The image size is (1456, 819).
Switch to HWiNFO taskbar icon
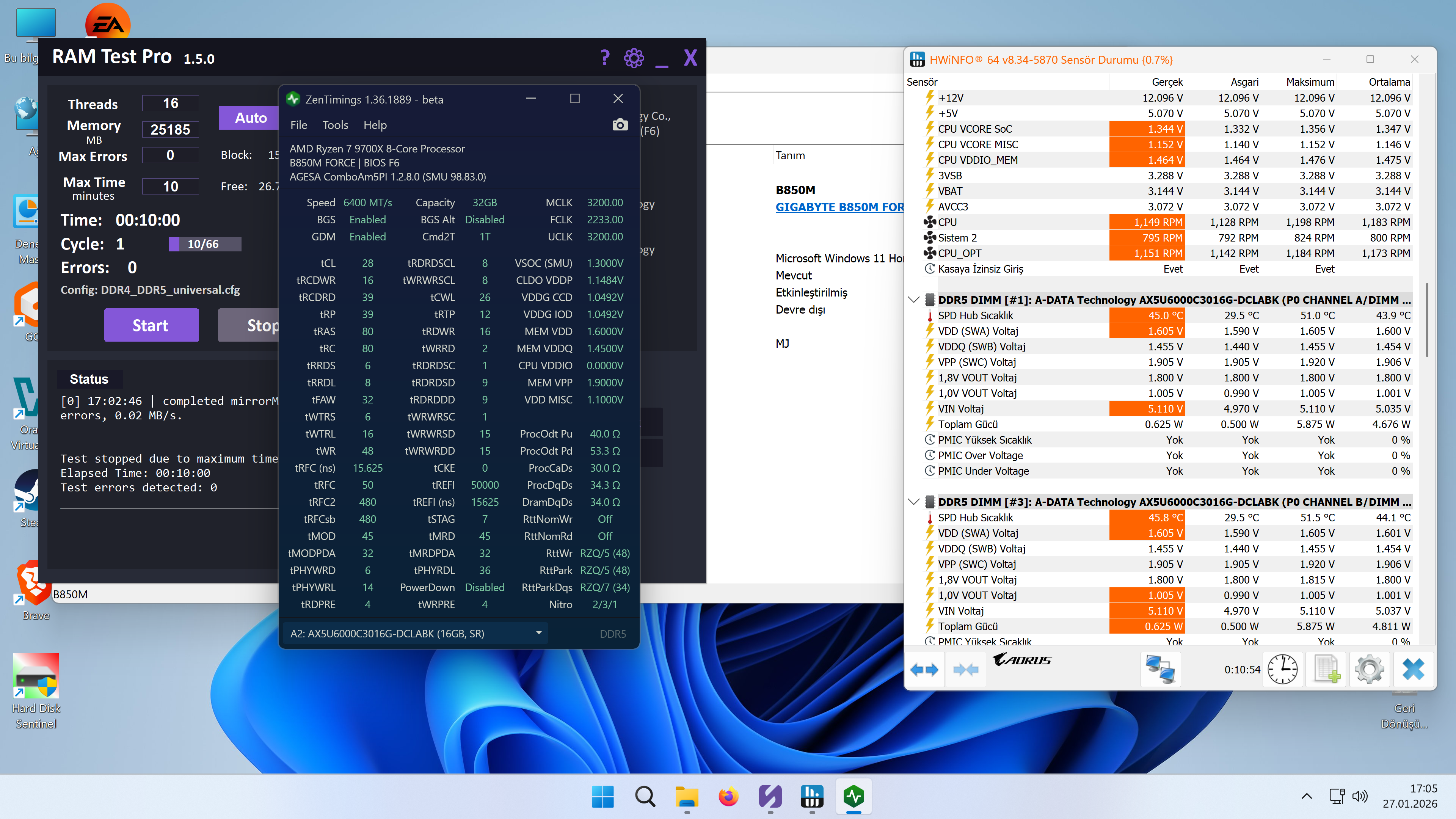click(x=812, y=796)
